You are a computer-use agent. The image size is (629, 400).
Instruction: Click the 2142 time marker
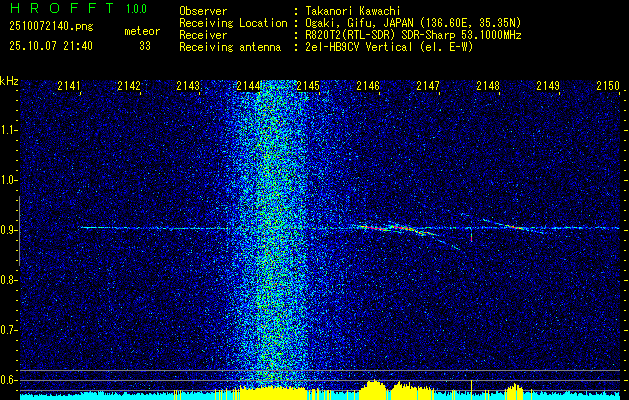(129, 86)
